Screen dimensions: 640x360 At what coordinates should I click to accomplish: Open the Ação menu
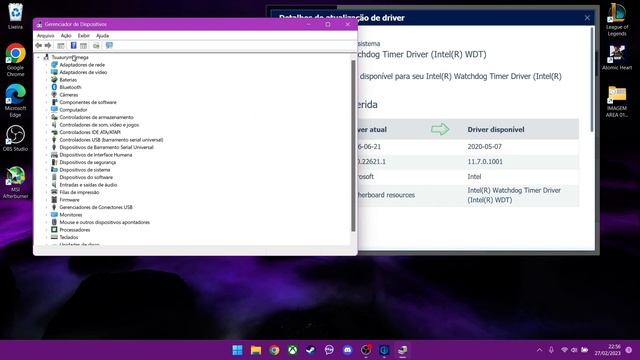coord(66,36)
